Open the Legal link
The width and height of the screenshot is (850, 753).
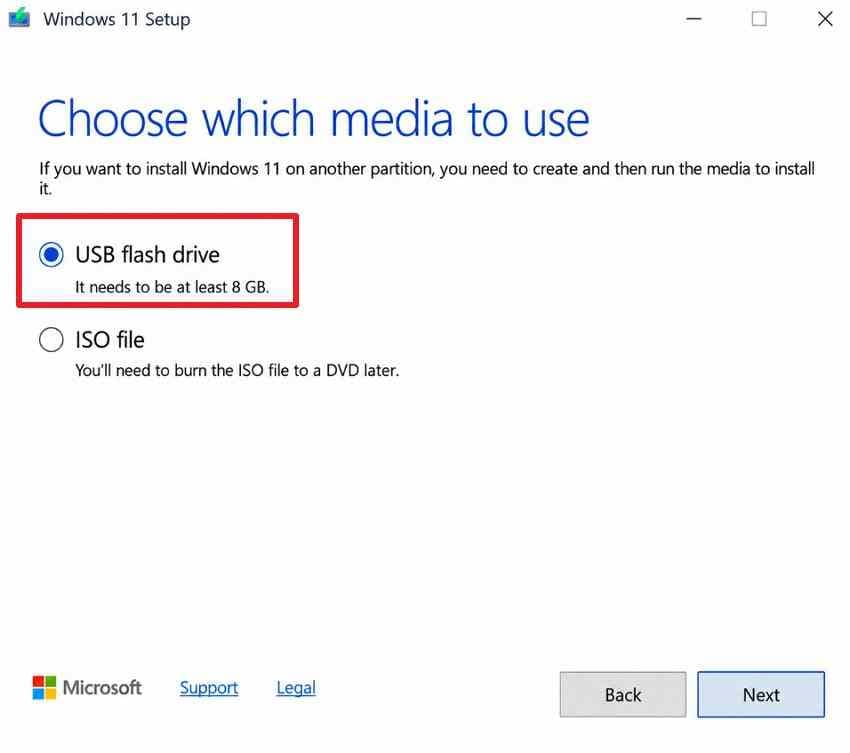tap(296, 687)
